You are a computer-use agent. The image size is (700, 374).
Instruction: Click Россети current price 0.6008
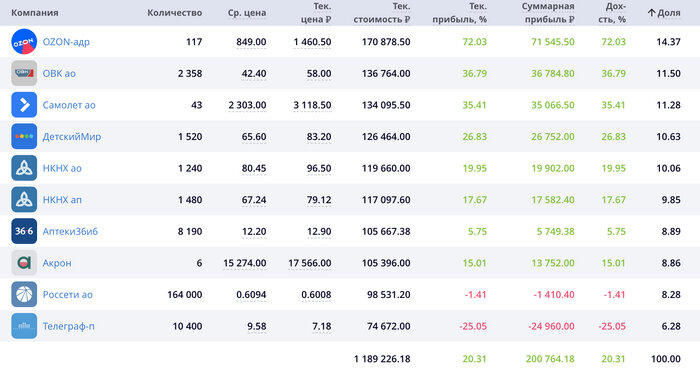point(317,295)
